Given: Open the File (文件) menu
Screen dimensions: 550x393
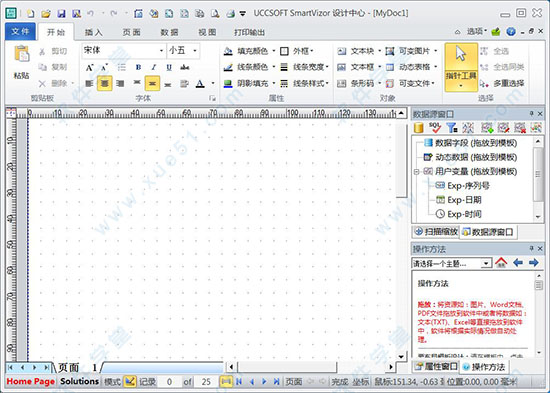Looking at the screenshot, I should 20,32.
